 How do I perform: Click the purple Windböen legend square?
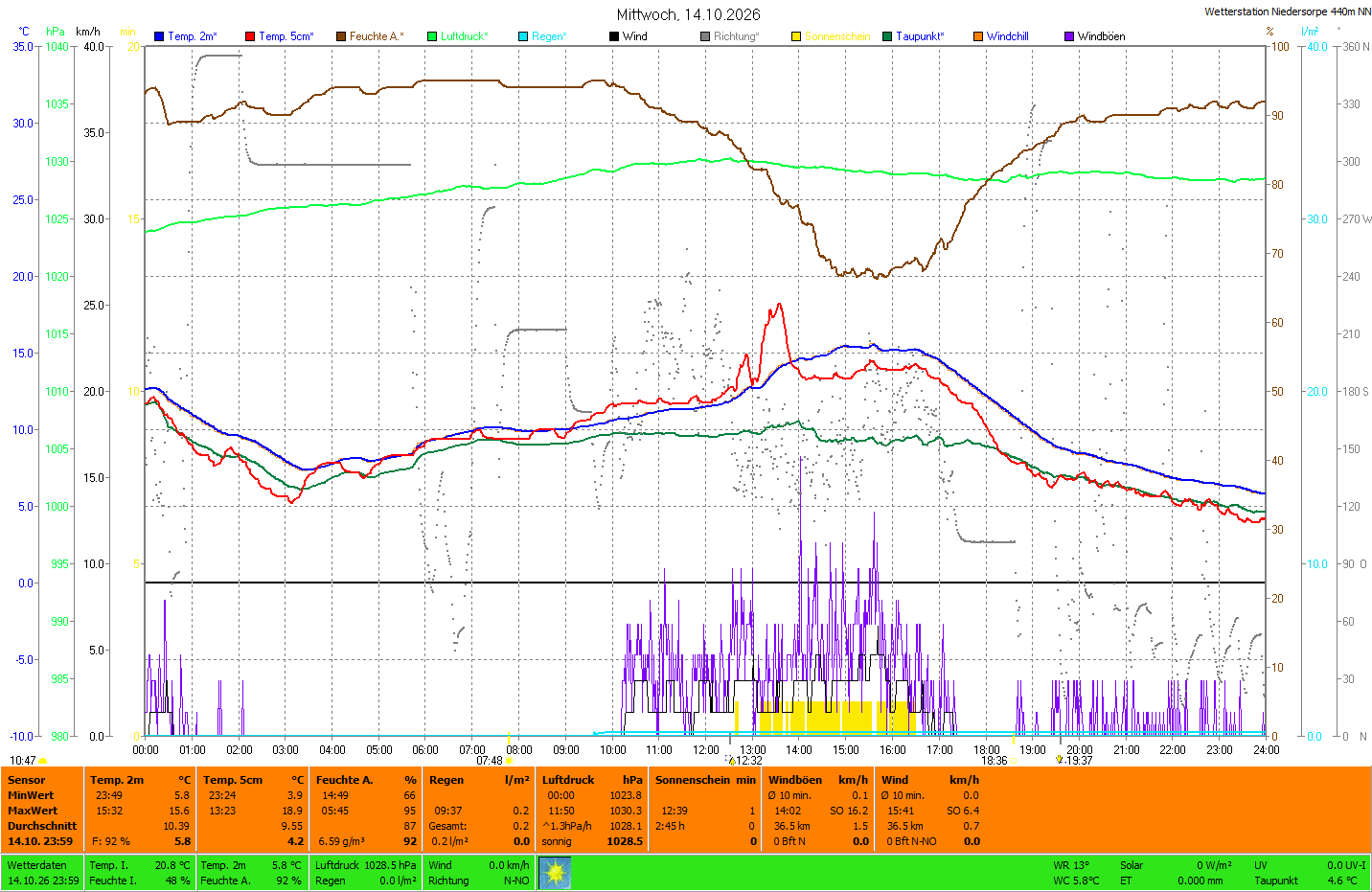[1069, 36]
